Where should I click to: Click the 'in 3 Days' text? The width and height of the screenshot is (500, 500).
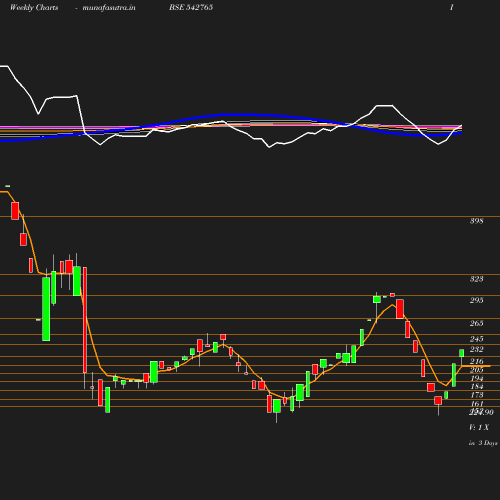click(483, 443)
